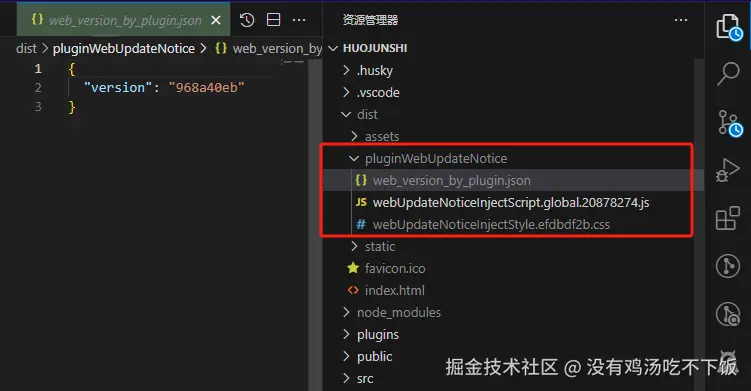Expand the .husky folder
The height and width of the screenshot is (391, 751).
tap(346, 70)
